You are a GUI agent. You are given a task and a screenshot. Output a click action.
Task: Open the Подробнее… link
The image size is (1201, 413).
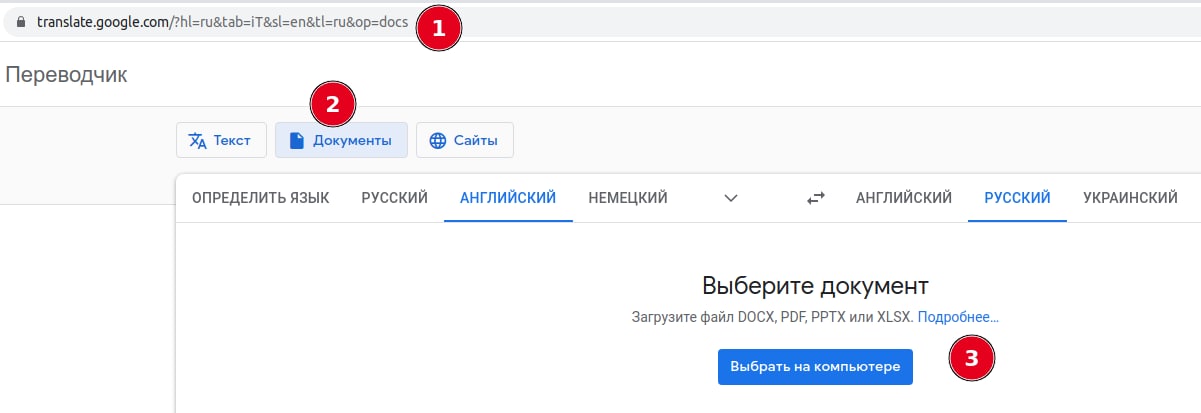[957, 317]
